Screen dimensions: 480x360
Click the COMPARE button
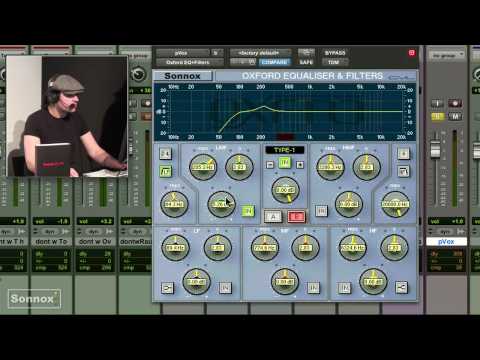click(274, 62)
